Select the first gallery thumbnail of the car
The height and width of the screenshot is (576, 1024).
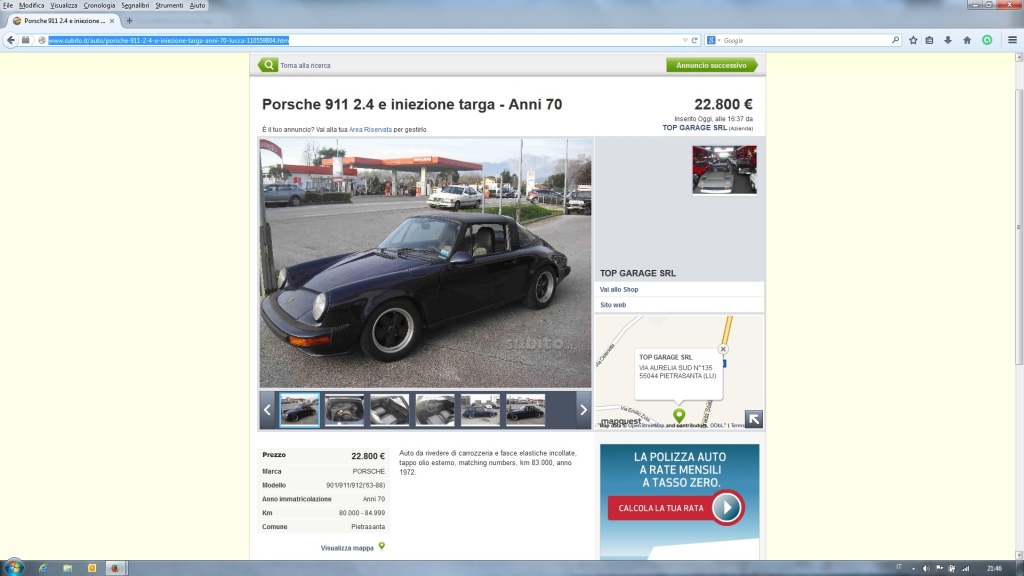pyautogui.click(x=300, y=410)
